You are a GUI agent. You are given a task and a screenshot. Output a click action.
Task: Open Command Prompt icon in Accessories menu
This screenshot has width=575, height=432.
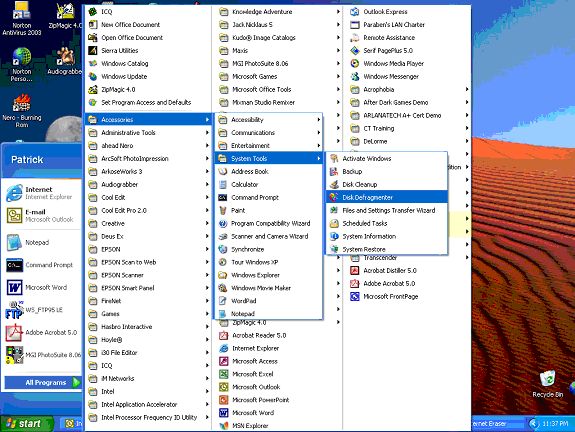tap(223, 197)
